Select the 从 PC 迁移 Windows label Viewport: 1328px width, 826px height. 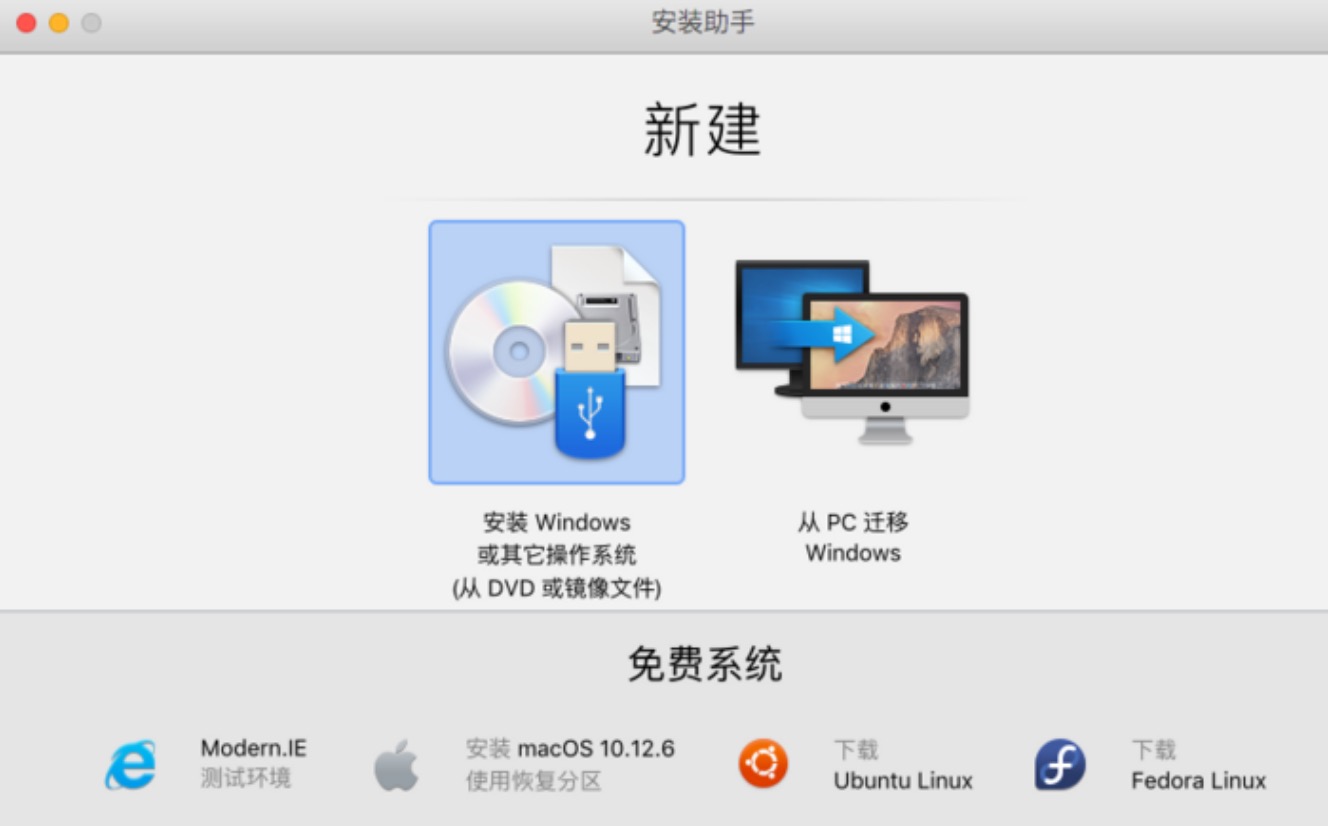tap(853, 538)
